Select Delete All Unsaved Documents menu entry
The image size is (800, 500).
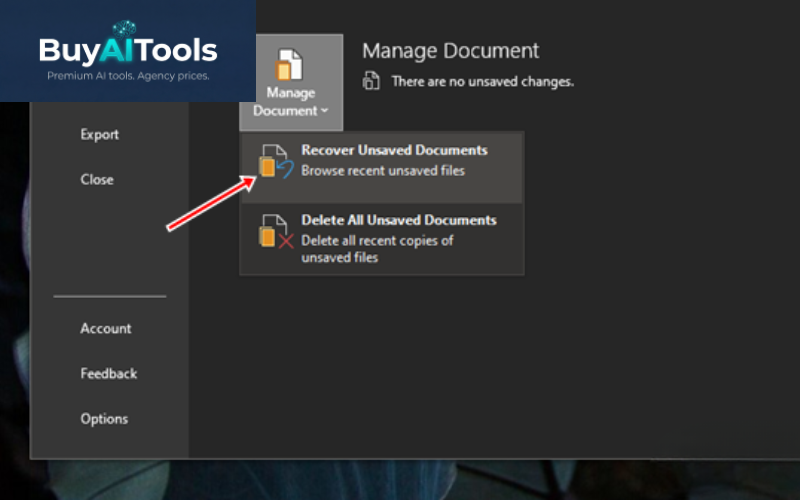click(382, 239)
